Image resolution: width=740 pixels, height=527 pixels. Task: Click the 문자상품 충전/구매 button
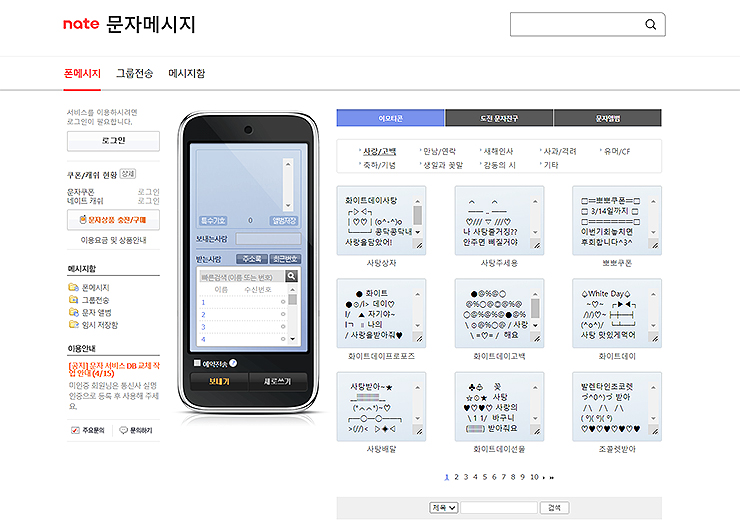click(113, 220)
